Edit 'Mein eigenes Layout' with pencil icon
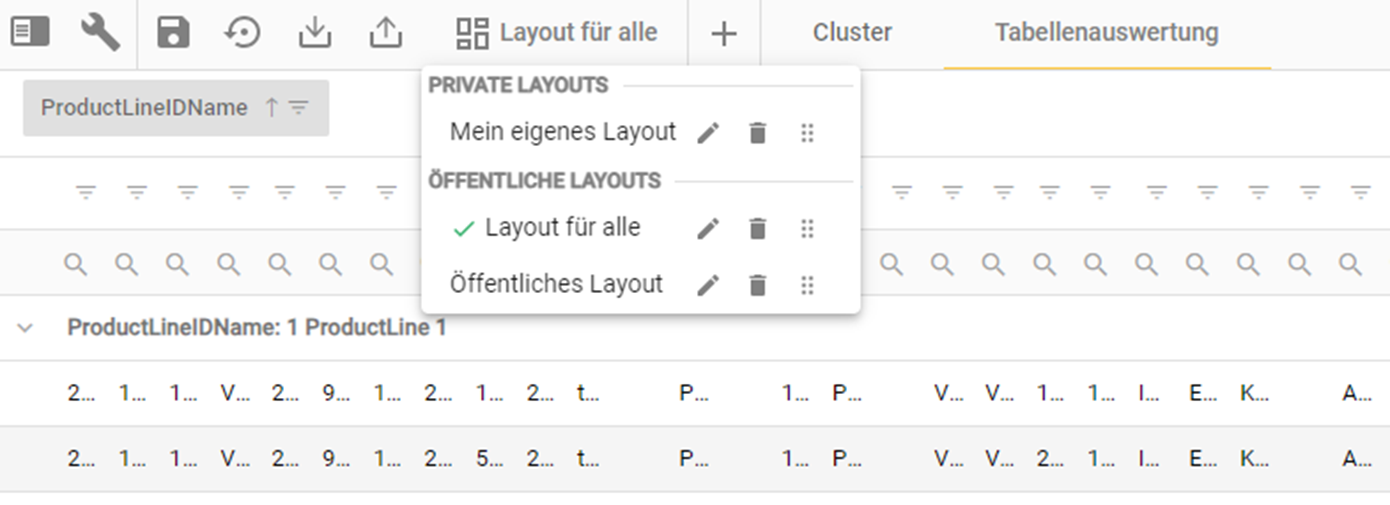Image resolution: width=1390 pixels, height=505 pixels. click(x=708, y=133)
